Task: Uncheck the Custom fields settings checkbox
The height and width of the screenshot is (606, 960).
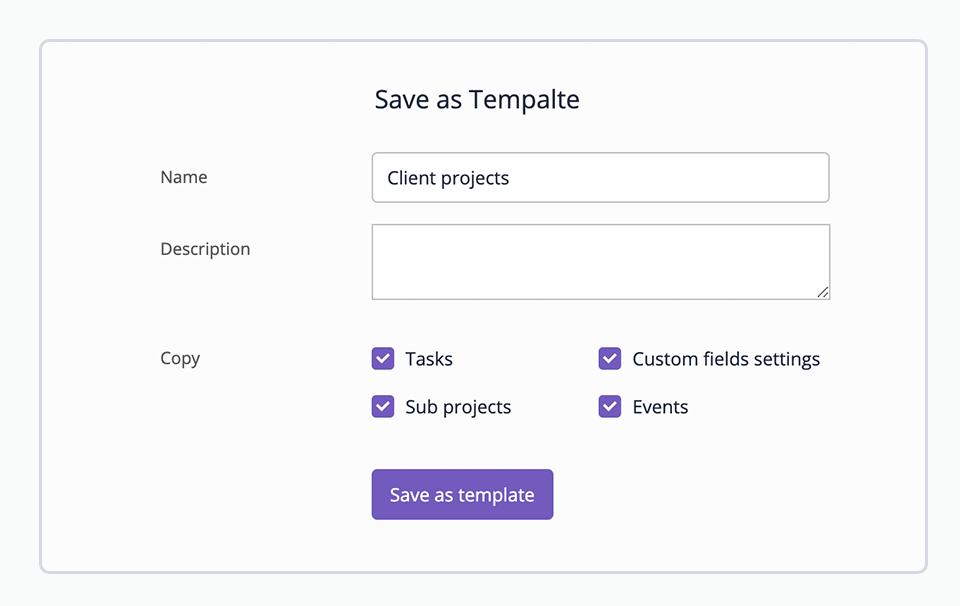Action: [x=610, y=359]
